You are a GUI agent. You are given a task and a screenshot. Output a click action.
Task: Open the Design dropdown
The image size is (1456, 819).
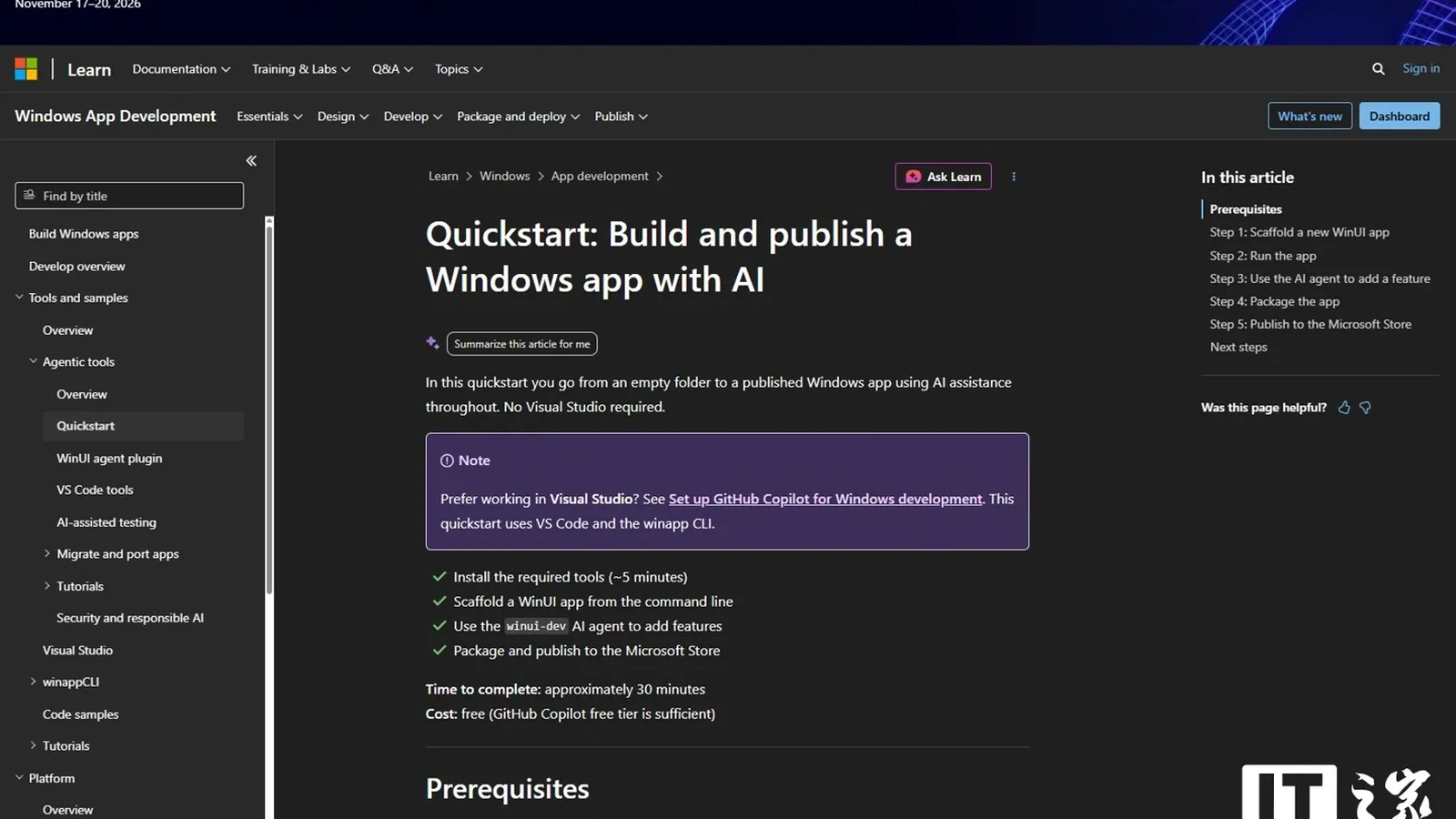(342, 116)
